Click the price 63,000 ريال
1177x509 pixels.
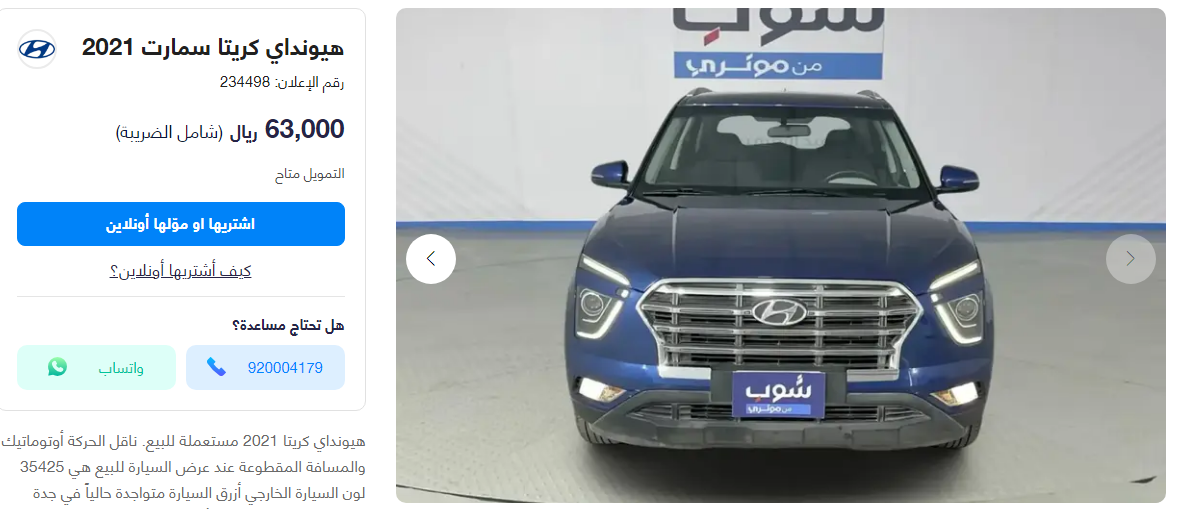(287, 131)
